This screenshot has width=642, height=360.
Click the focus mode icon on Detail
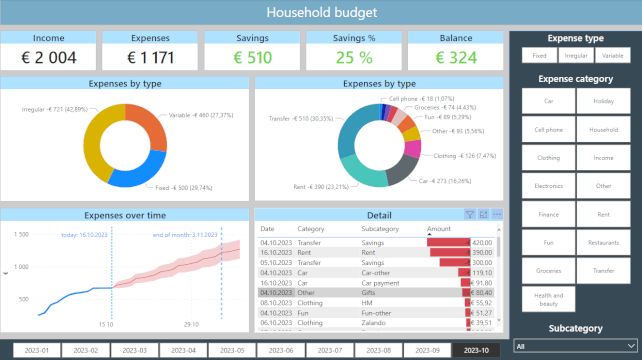click(x=484, y=215)
